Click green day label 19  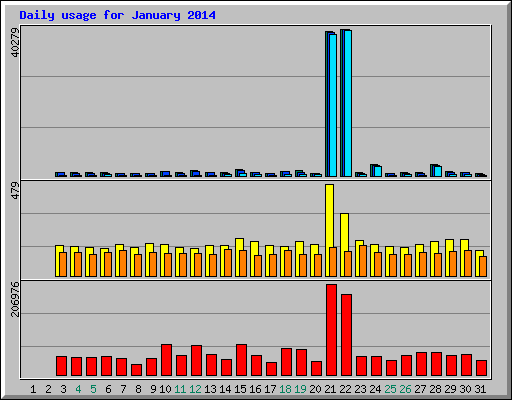[300, 389]
